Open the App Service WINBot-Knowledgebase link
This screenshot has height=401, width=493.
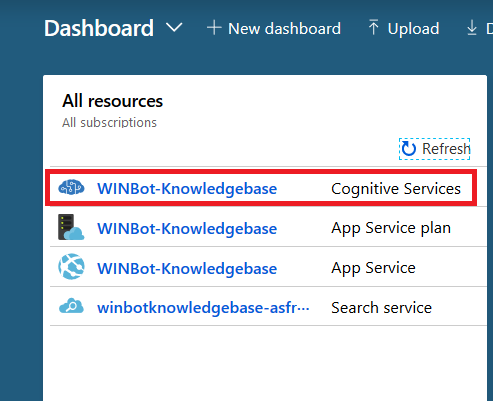click(x=187, y=269)
